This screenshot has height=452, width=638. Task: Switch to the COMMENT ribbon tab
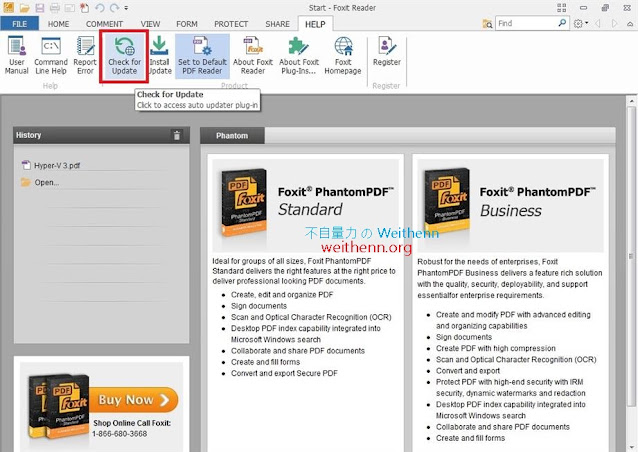tap(104, 24)
